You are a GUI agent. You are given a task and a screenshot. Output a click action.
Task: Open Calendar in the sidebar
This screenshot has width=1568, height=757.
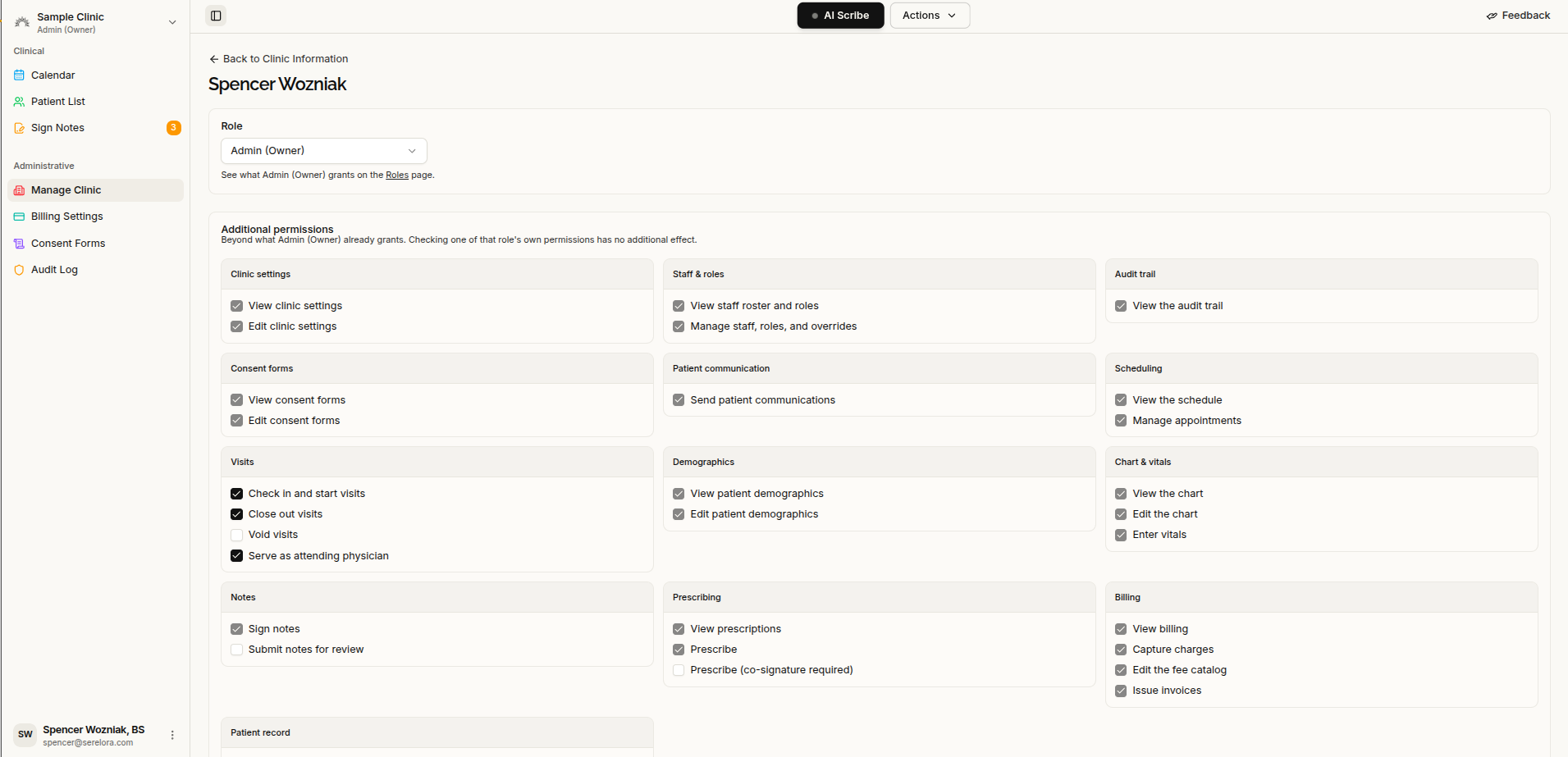coord(95,75)
